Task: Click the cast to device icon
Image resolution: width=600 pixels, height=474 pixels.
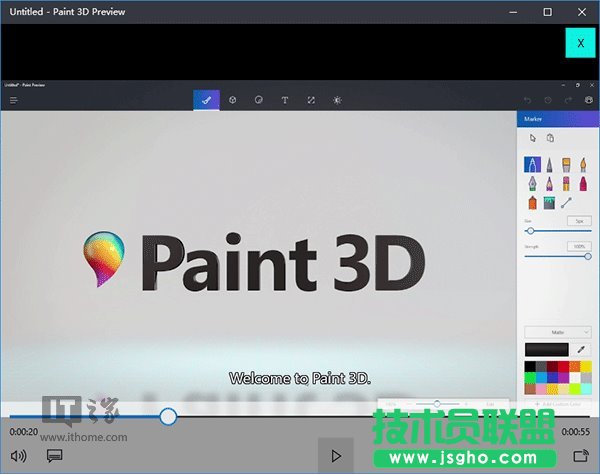Action: click(581, 456)
